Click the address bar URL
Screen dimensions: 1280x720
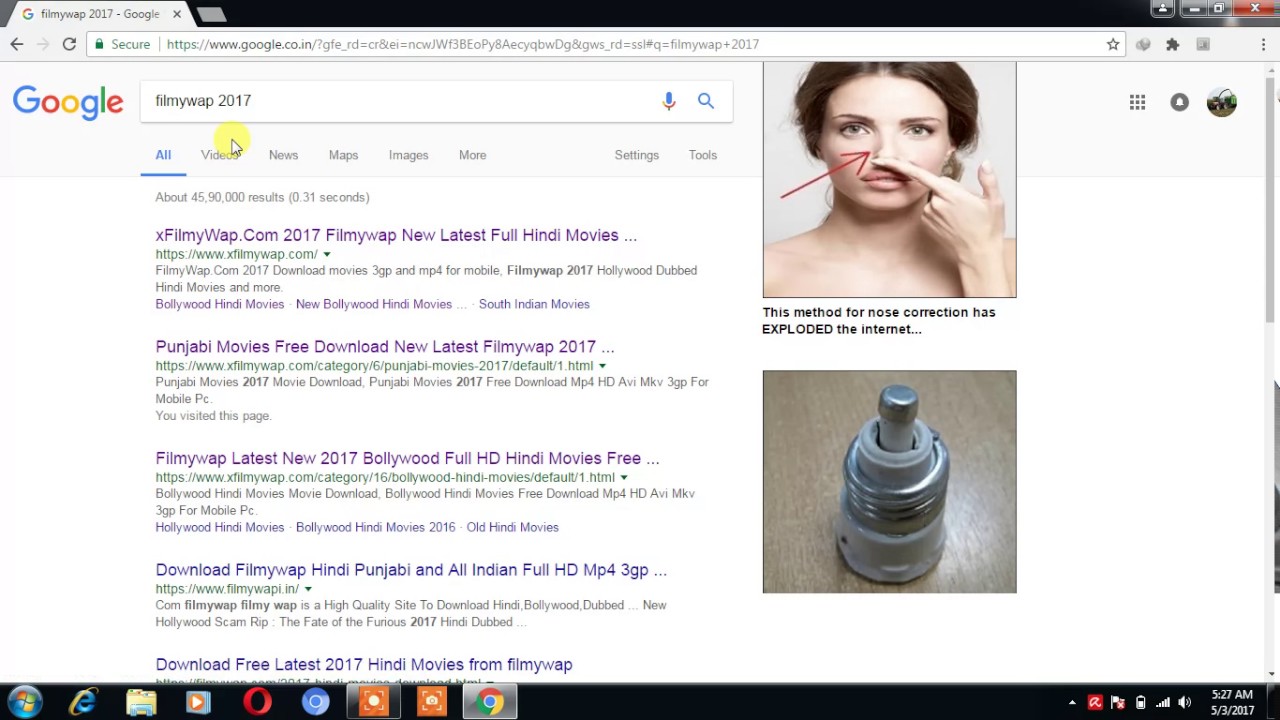point(463,44)
